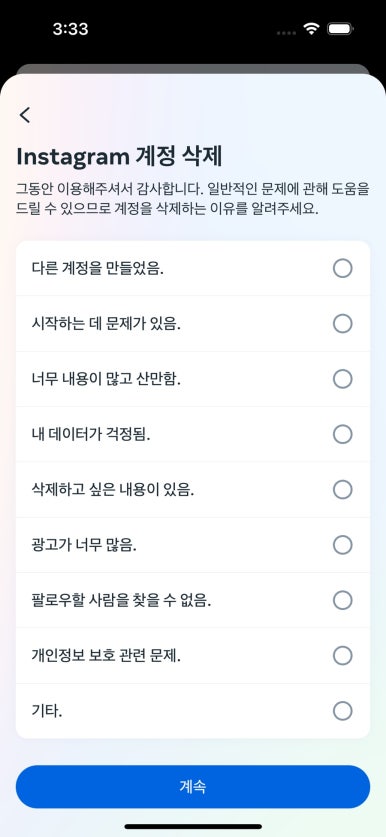This screenshot has width=386, height=837.
Task: Select the '내 데이터가 걱정됨' radio button
Action: 342,435
